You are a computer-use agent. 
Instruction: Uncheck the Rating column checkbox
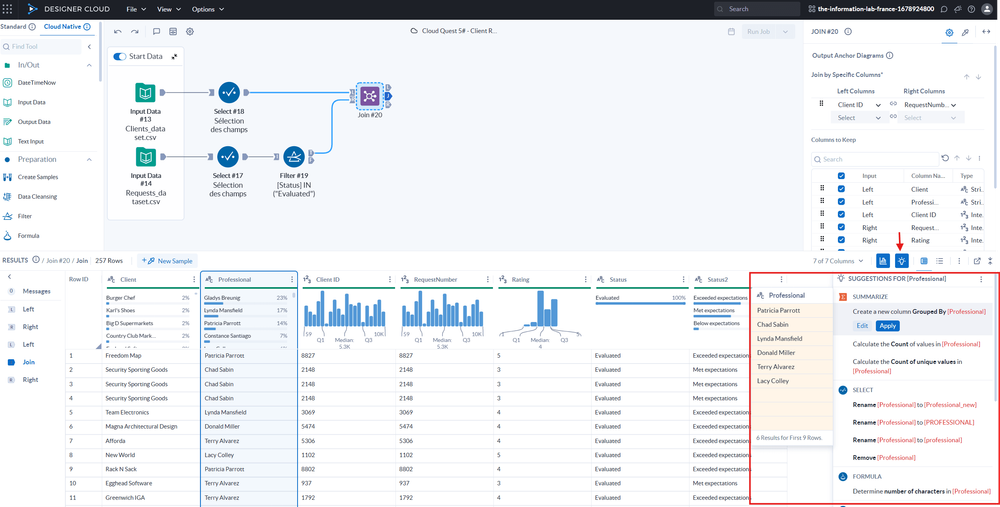[841, 240]
